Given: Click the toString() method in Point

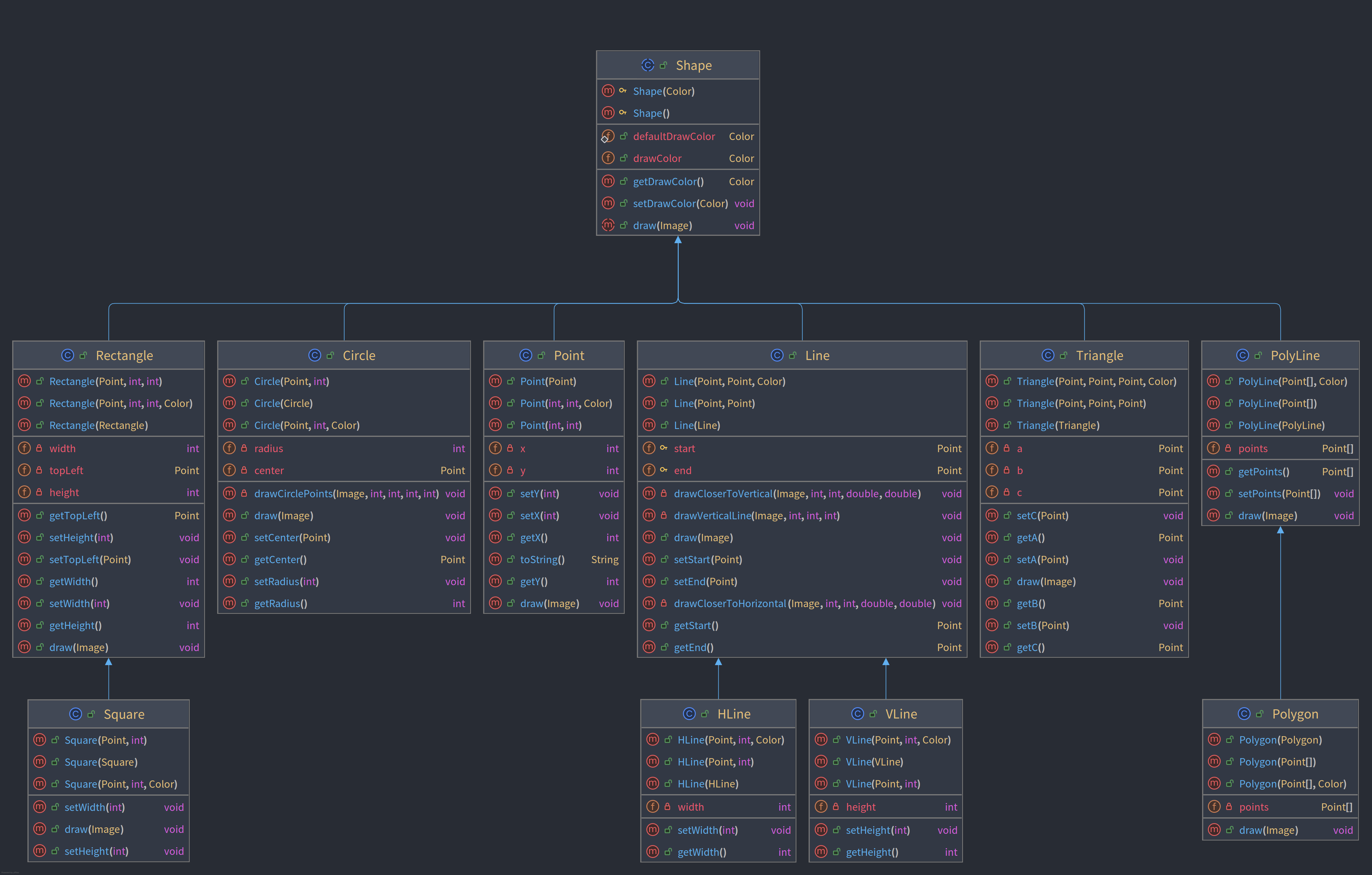Looking at the screenshot, I should (542, 559).
